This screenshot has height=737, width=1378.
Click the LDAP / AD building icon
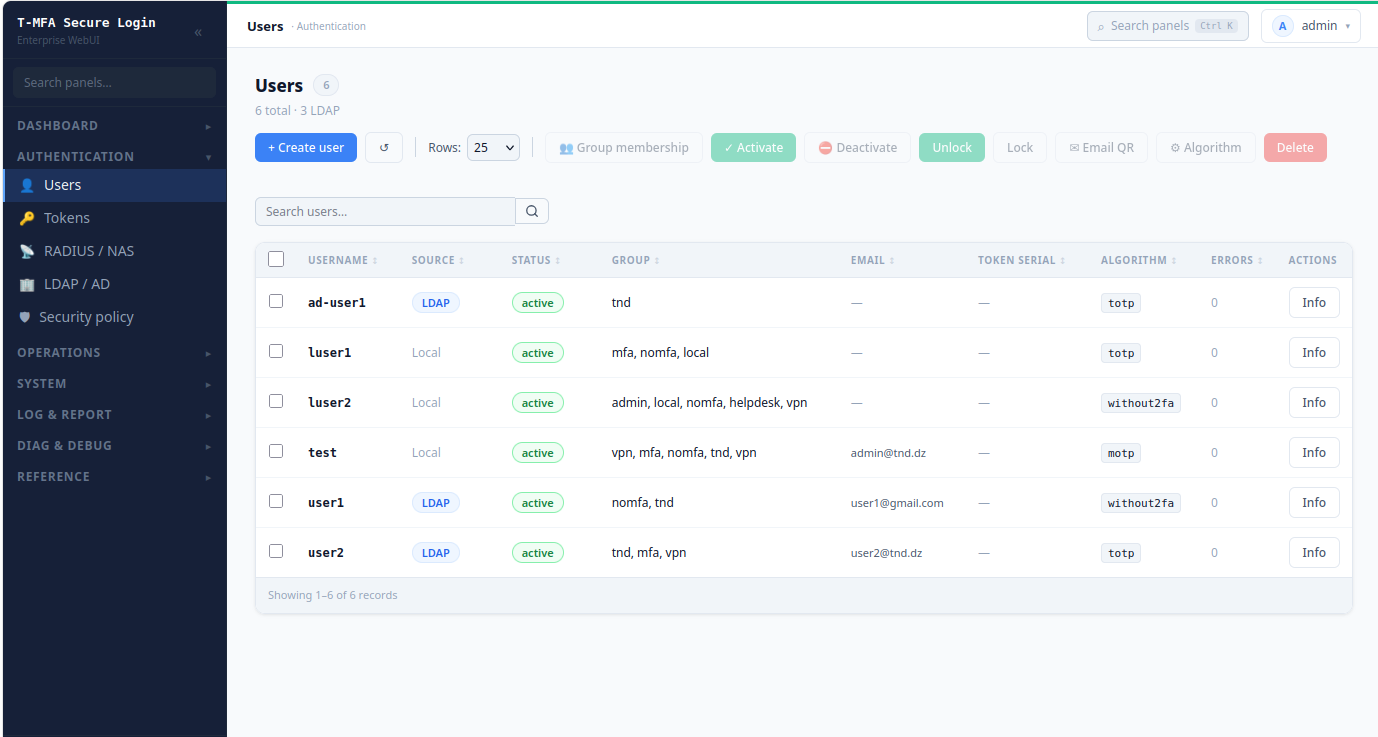point(27,284)
